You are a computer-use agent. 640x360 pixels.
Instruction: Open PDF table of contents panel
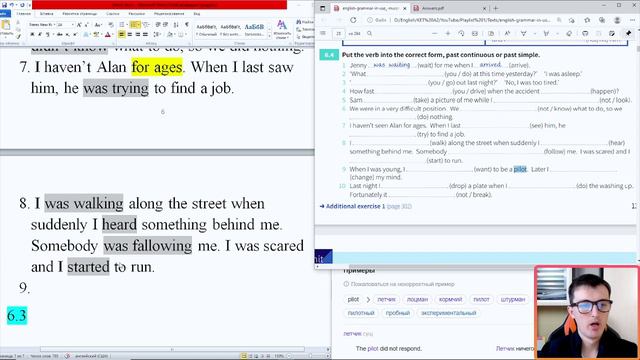click(323, 33)
